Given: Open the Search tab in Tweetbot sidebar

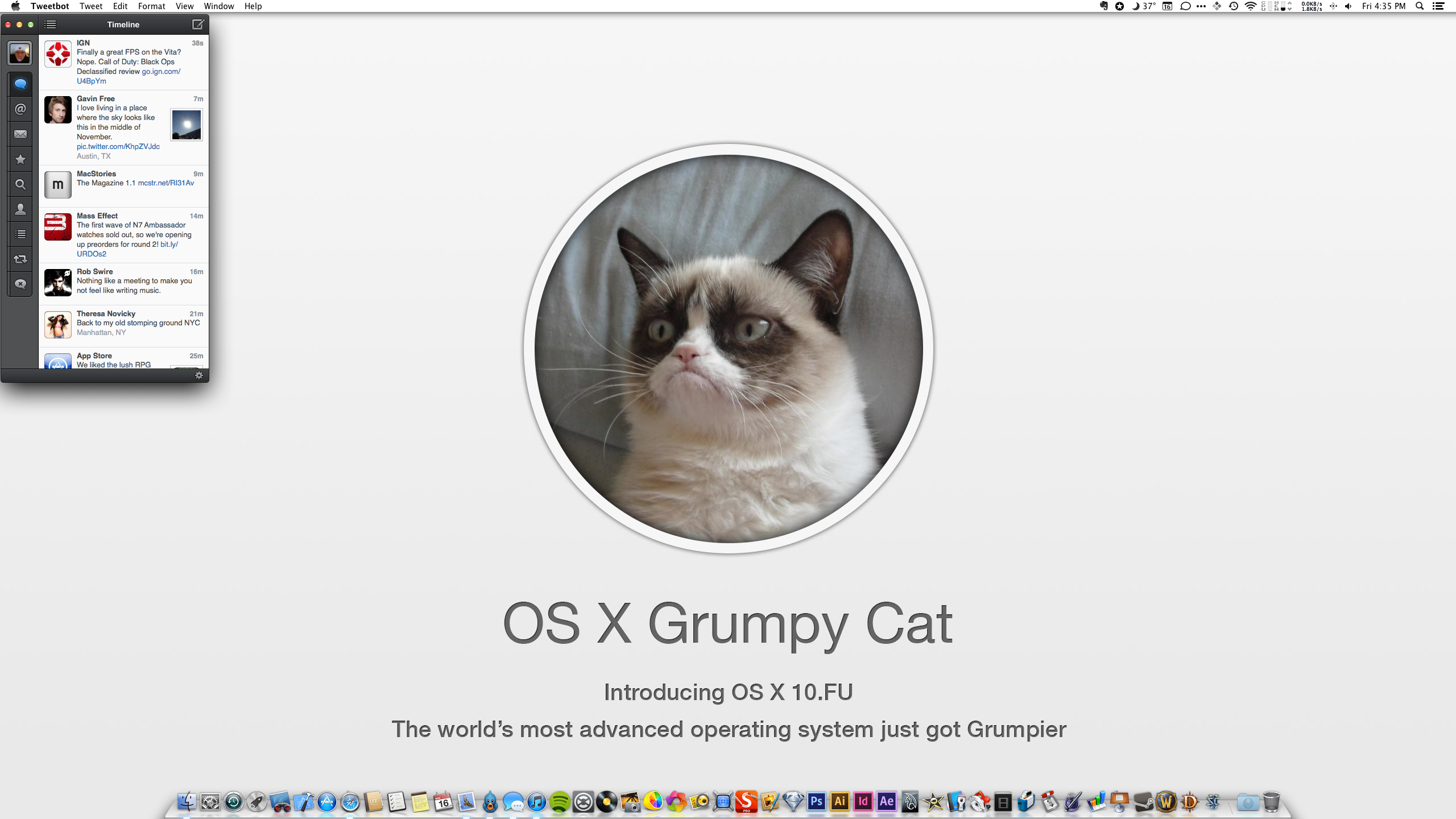Looking at the screenshot, I should point(20,184).
